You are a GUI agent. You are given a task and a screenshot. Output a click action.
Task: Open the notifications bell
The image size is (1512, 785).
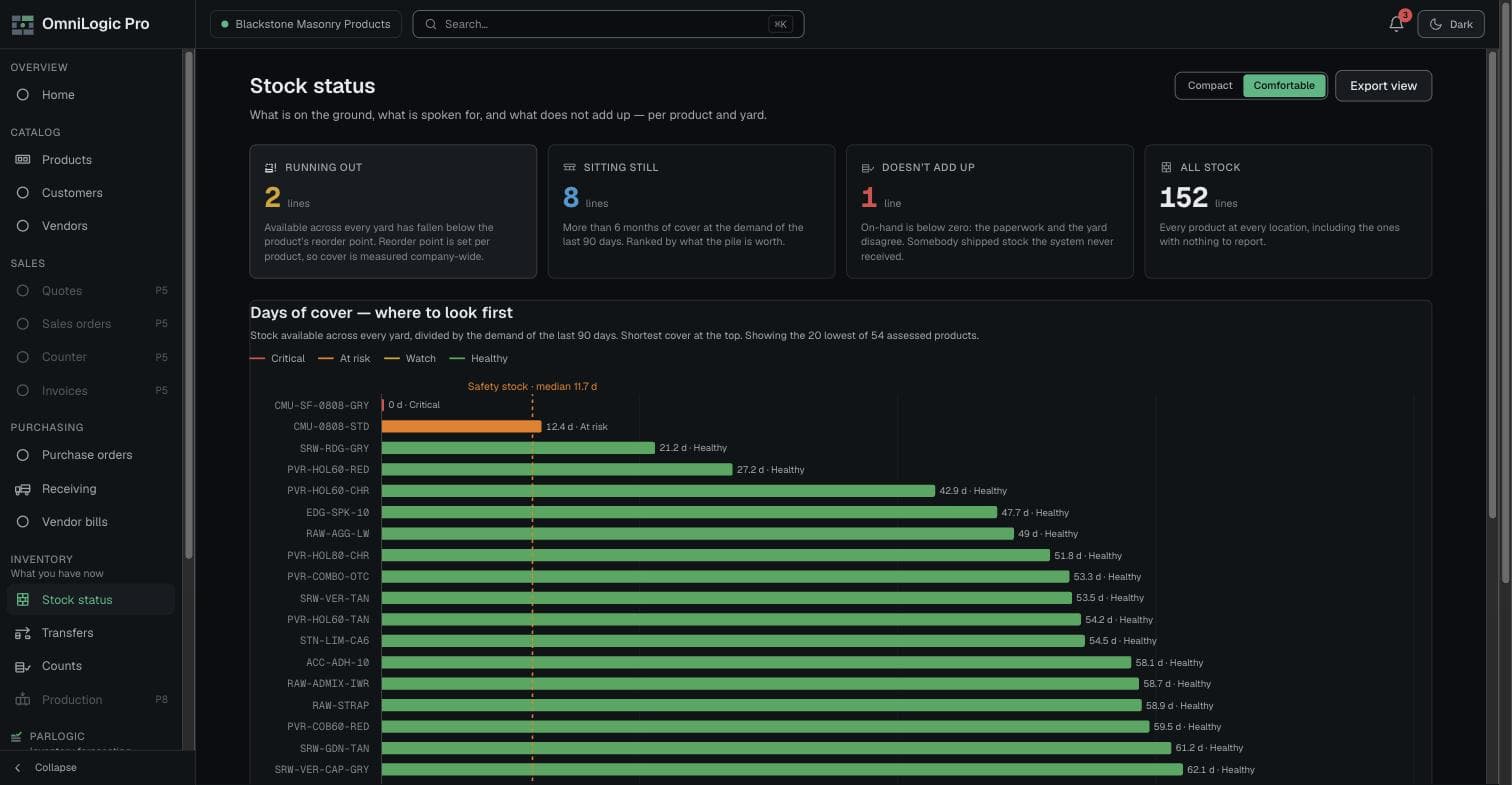[x=1396, y=24]
